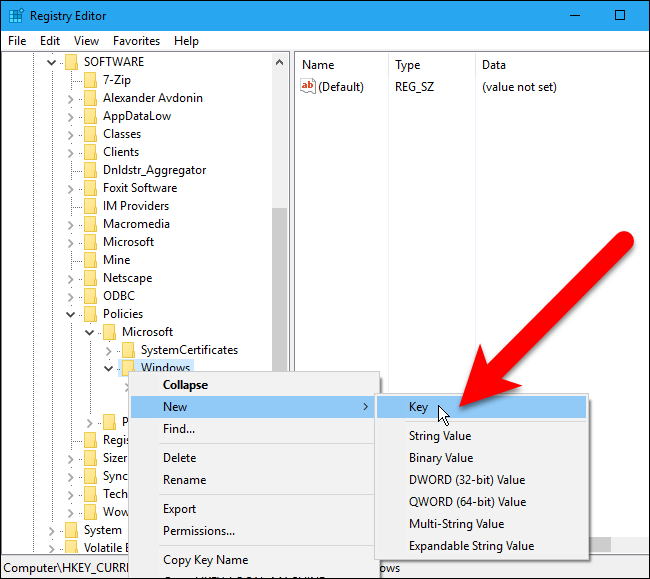
Task: Click the Type column header
Action: (x=432, y=65)
